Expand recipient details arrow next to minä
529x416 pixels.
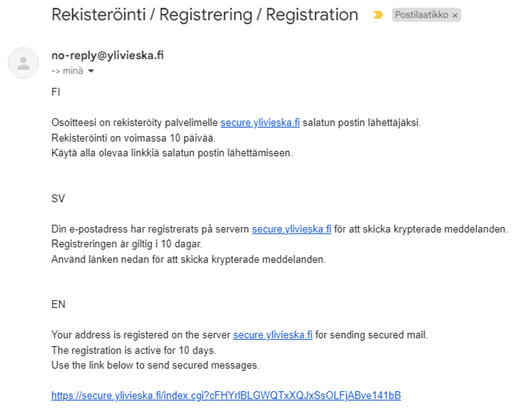coord(91,71)
